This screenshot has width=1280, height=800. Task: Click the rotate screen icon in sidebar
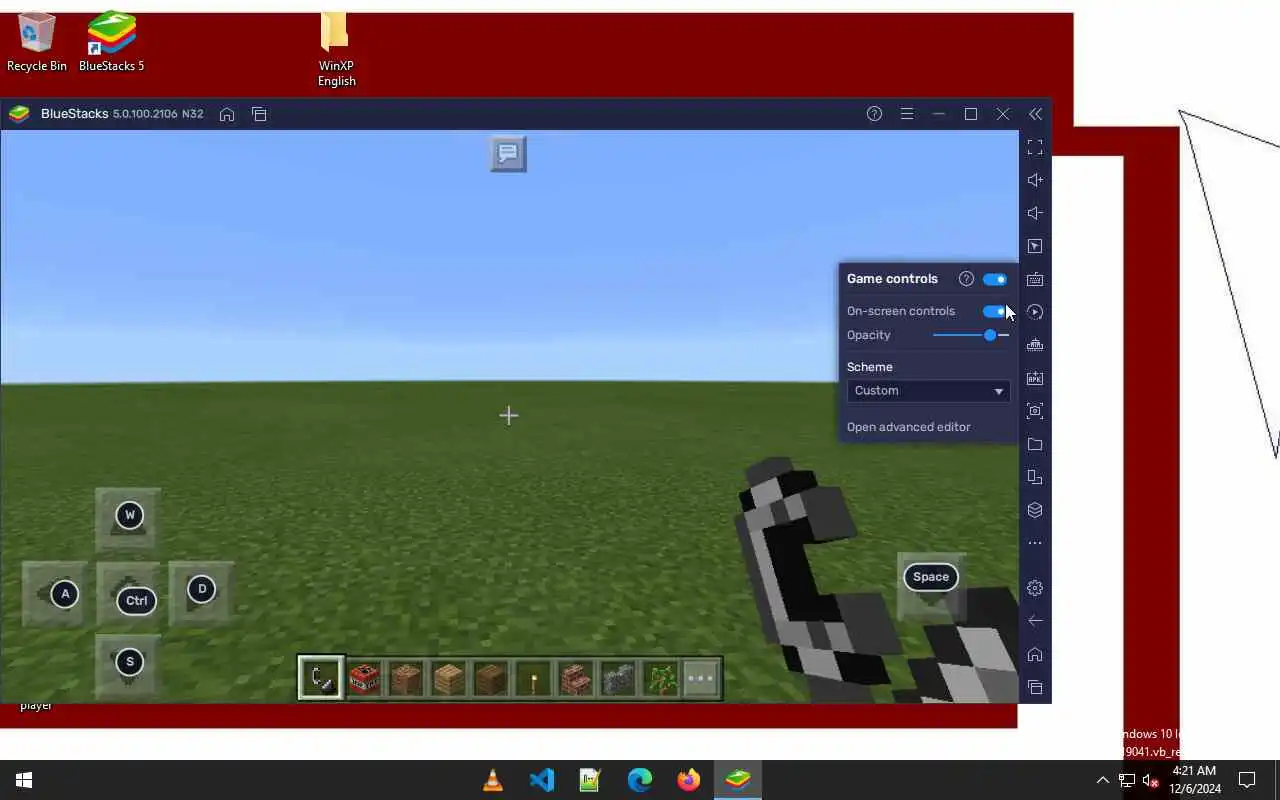[x=1035, y=477]
